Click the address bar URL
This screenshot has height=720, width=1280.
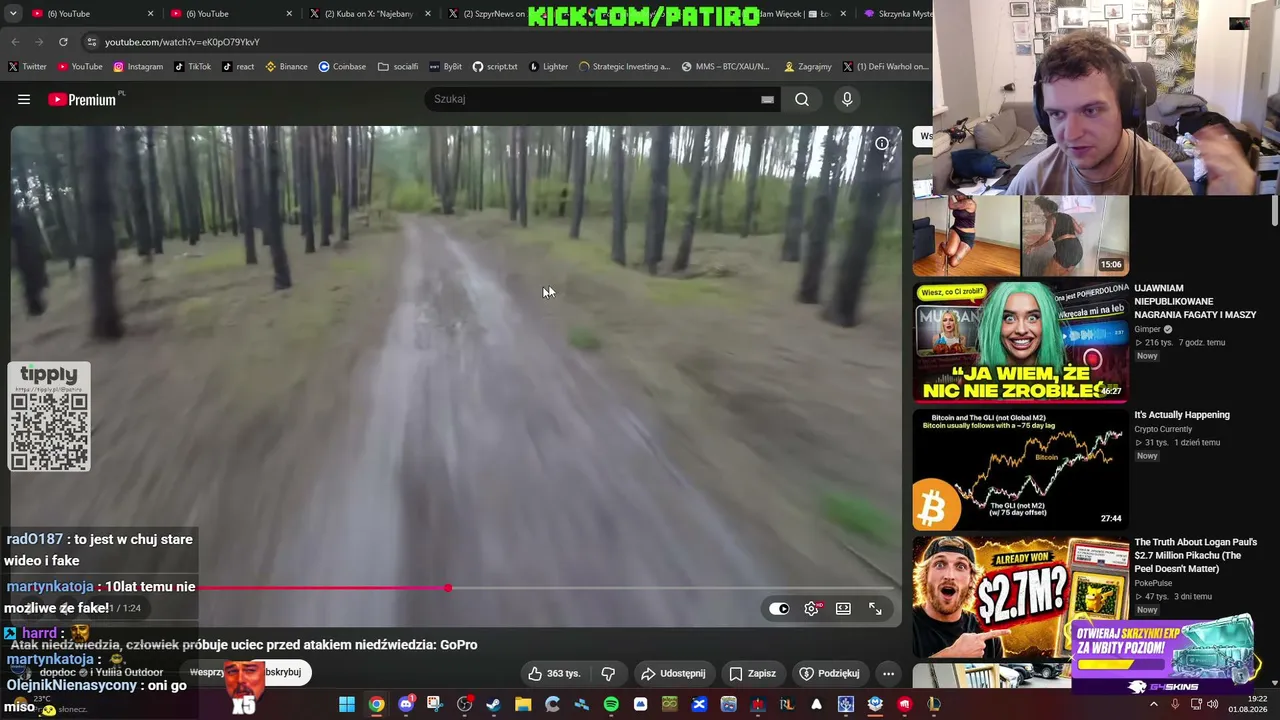point(182,42)
